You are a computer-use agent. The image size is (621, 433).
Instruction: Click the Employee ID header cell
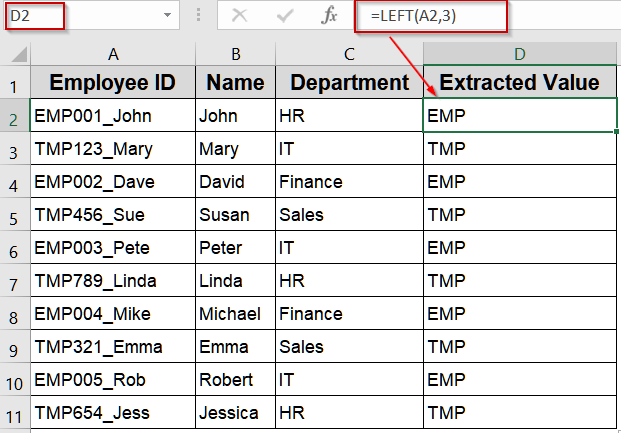click(x=113, y=82)
